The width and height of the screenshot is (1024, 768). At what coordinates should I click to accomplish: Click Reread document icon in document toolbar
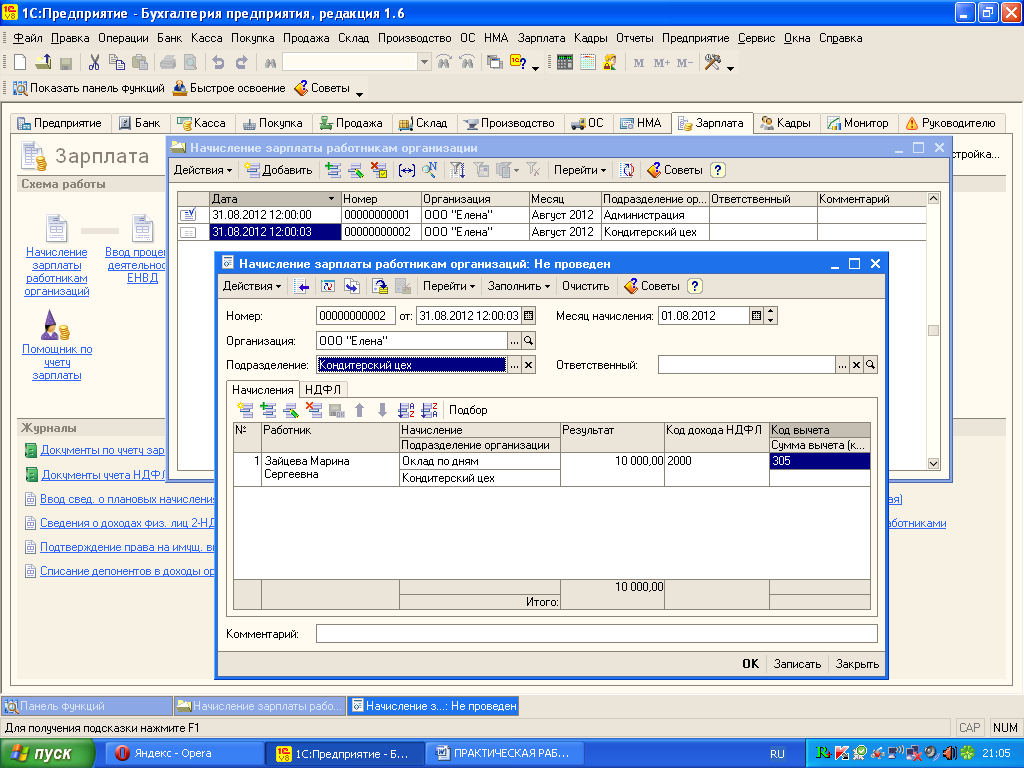coord(328,286)
